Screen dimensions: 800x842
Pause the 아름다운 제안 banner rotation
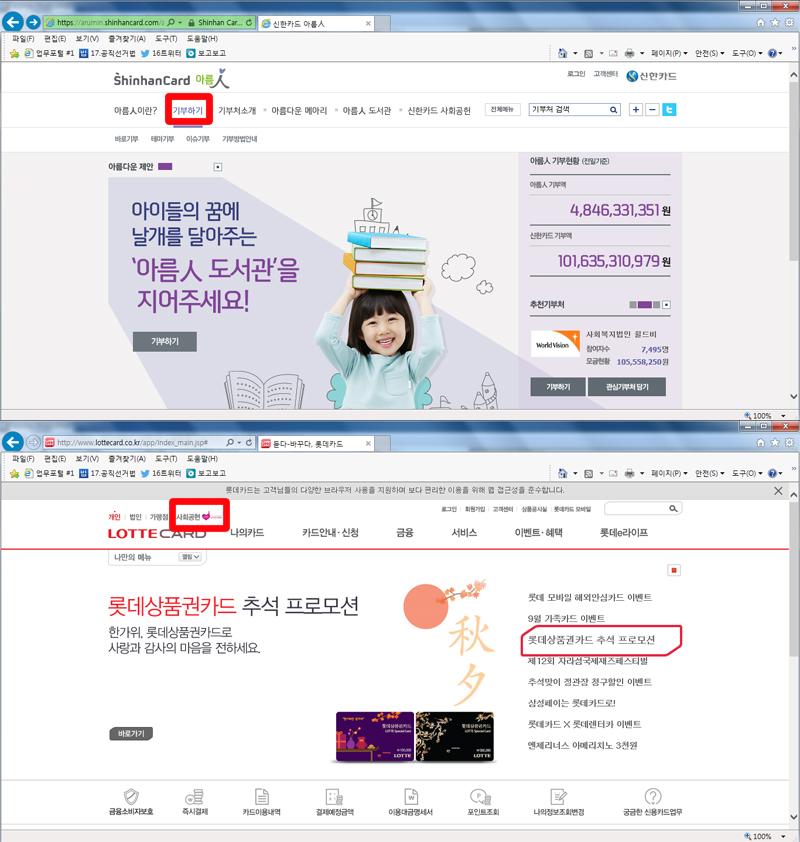(217, 167)
